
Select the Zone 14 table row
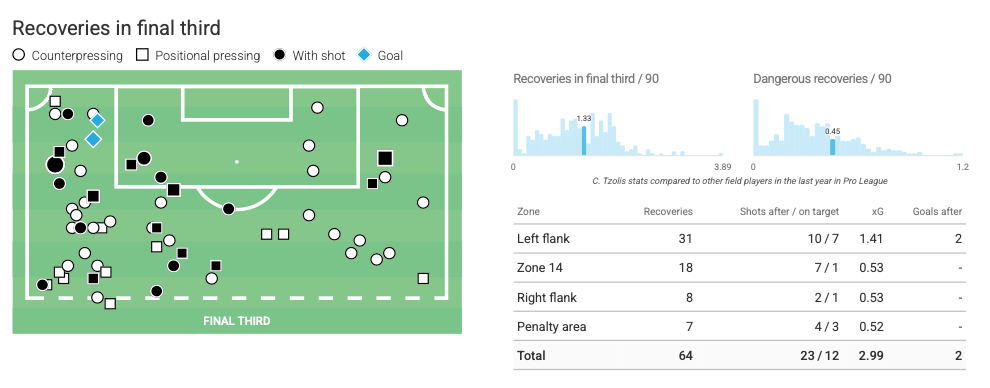(x=739, y=267)
